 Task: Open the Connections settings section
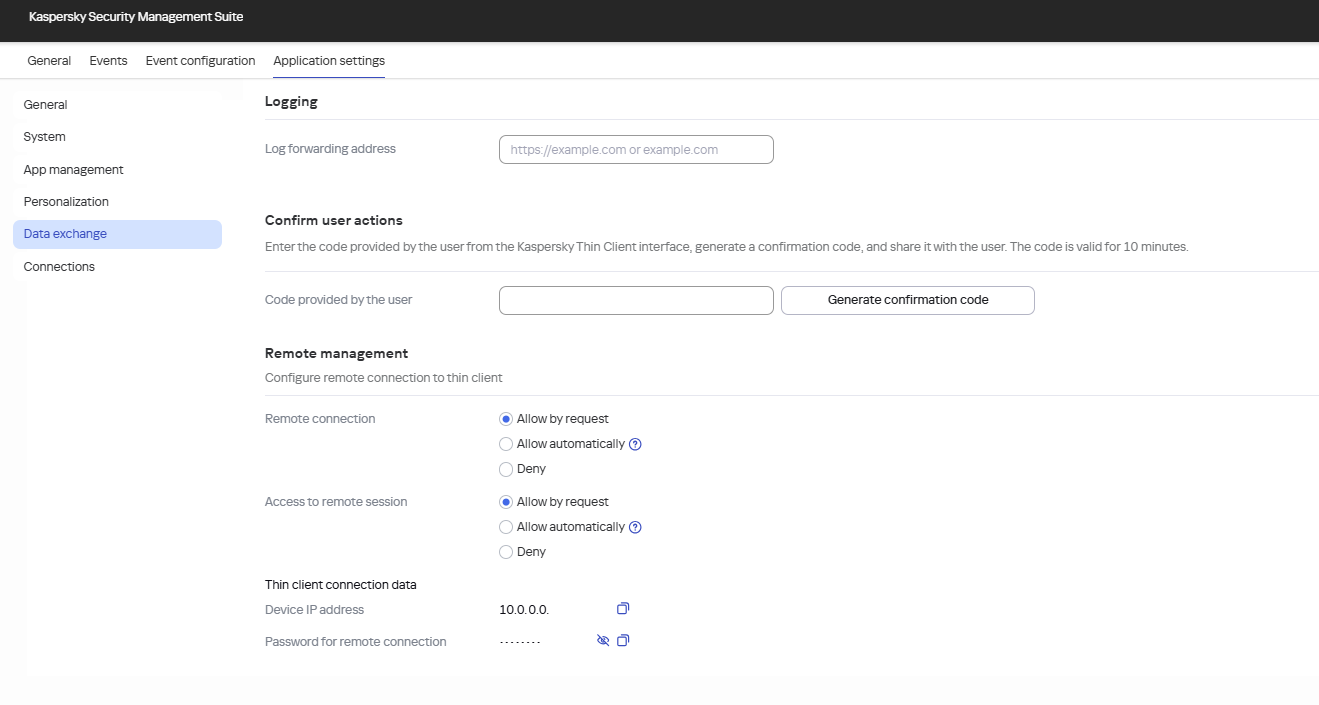tap(59, 266)
